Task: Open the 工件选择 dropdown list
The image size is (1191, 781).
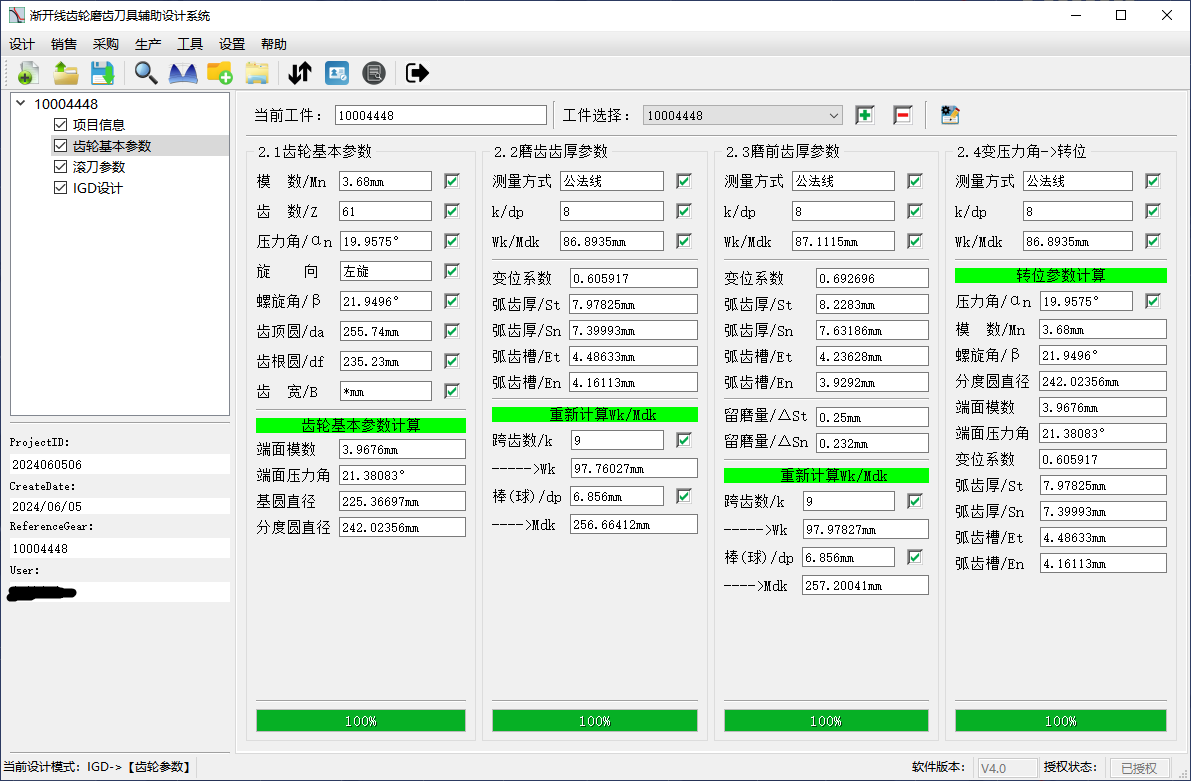Action: coord(742,115)
